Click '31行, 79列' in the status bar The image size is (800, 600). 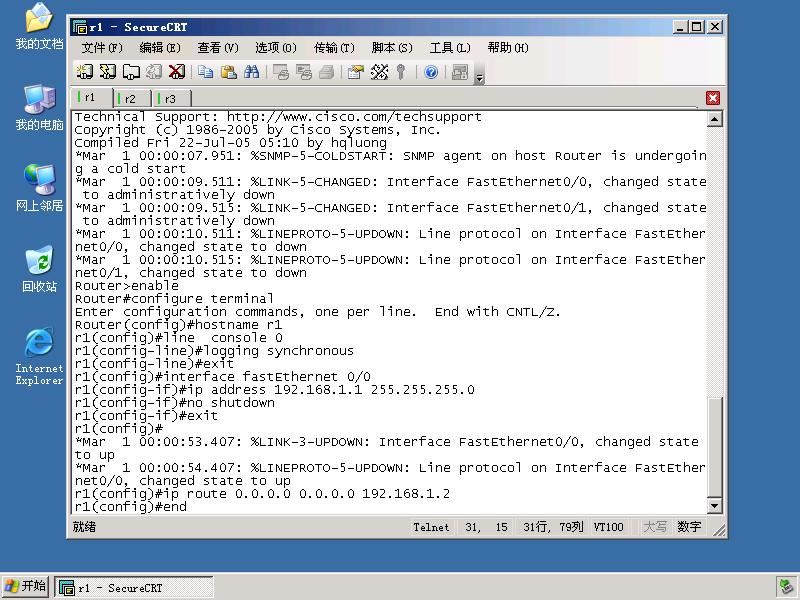pos(553,527)
